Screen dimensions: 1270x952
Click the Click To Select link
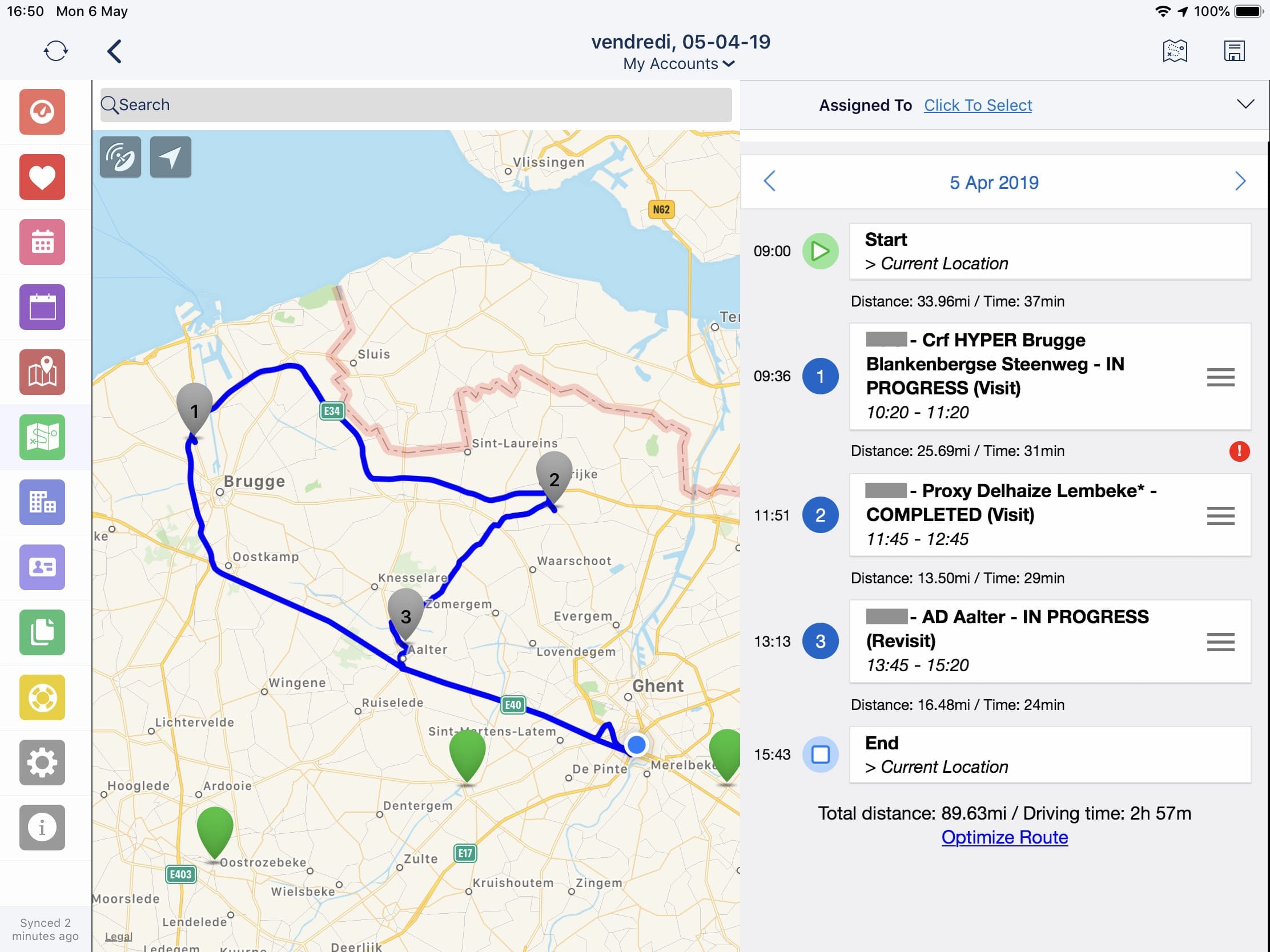(x=977, y=105)
